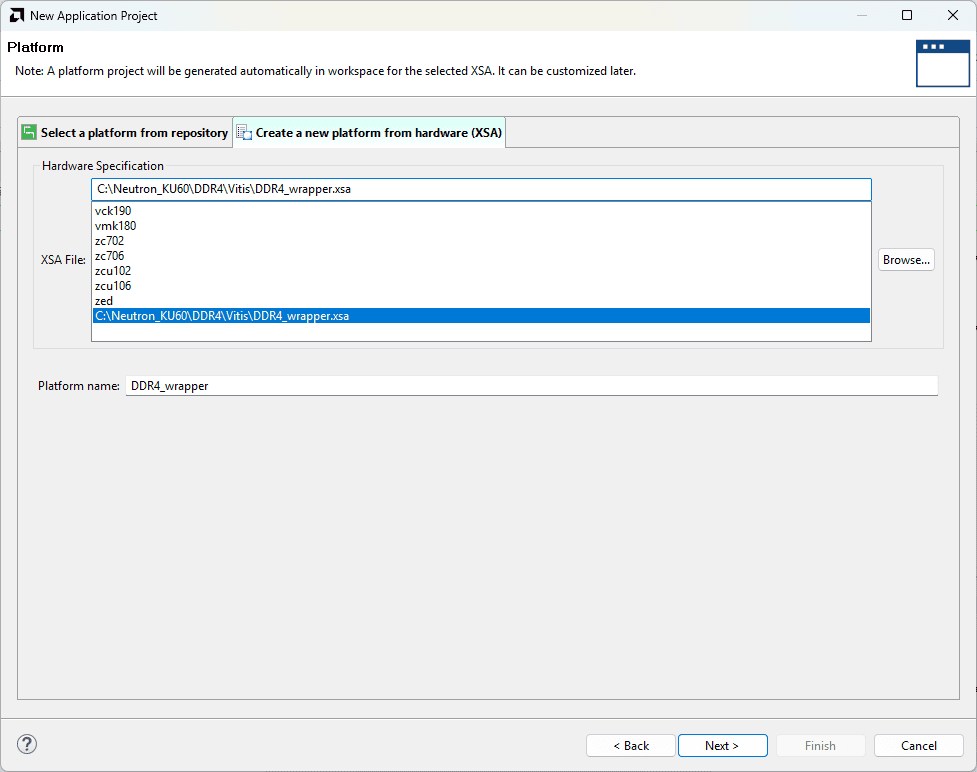
Task: Select the zcu106 list entry
Action: [113, 286]
